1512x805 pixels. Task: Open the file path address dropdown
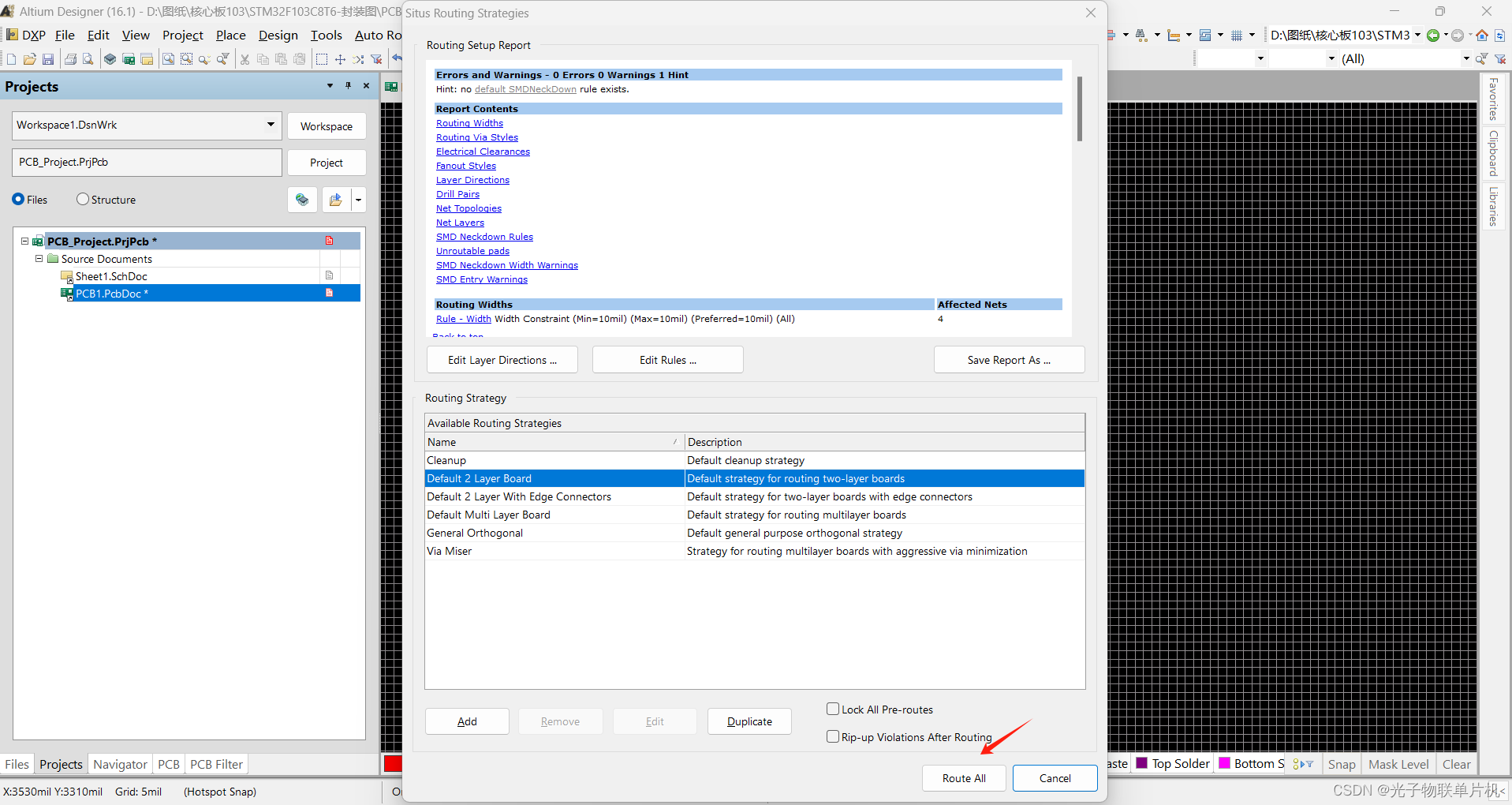pos(1417,36)
